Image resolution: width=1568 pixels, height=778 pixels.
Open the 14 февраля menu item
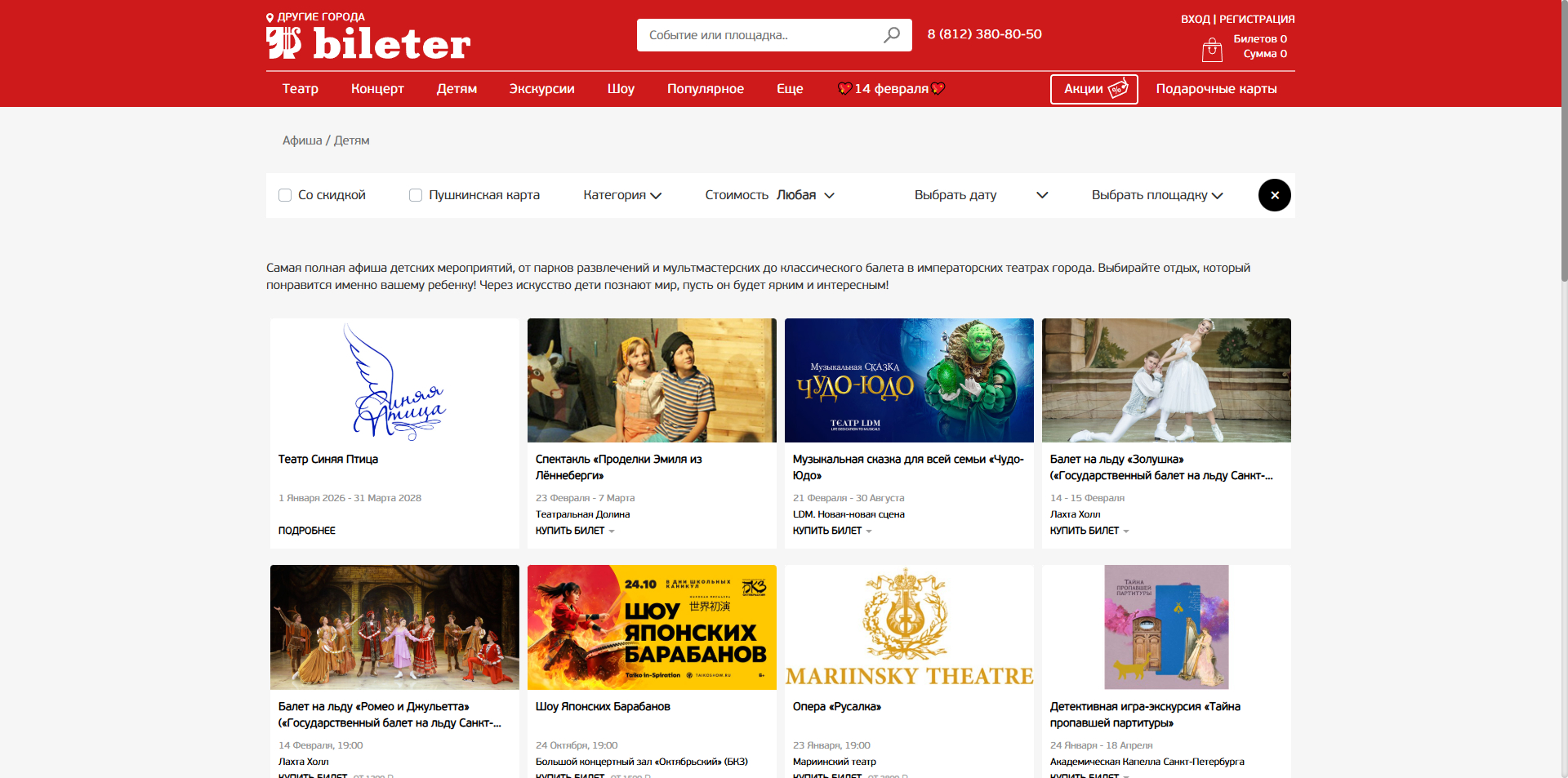tap(891, 89)
